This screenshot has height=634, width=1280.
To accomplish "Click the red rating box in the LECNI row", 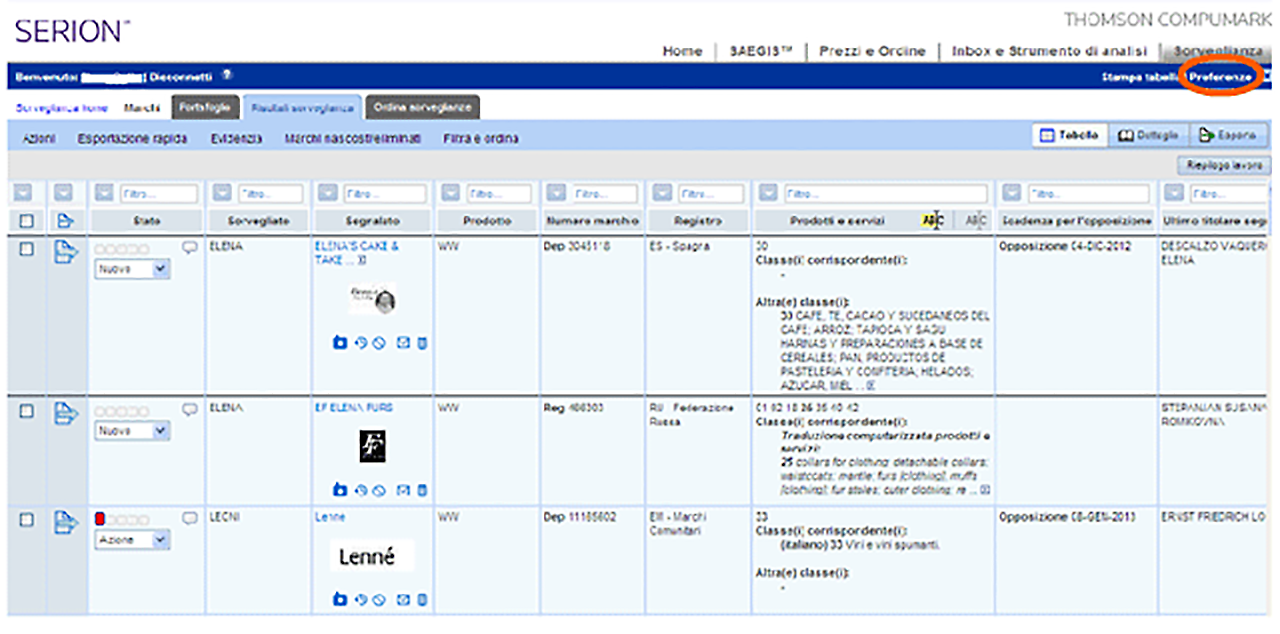I will click(100, 519).
